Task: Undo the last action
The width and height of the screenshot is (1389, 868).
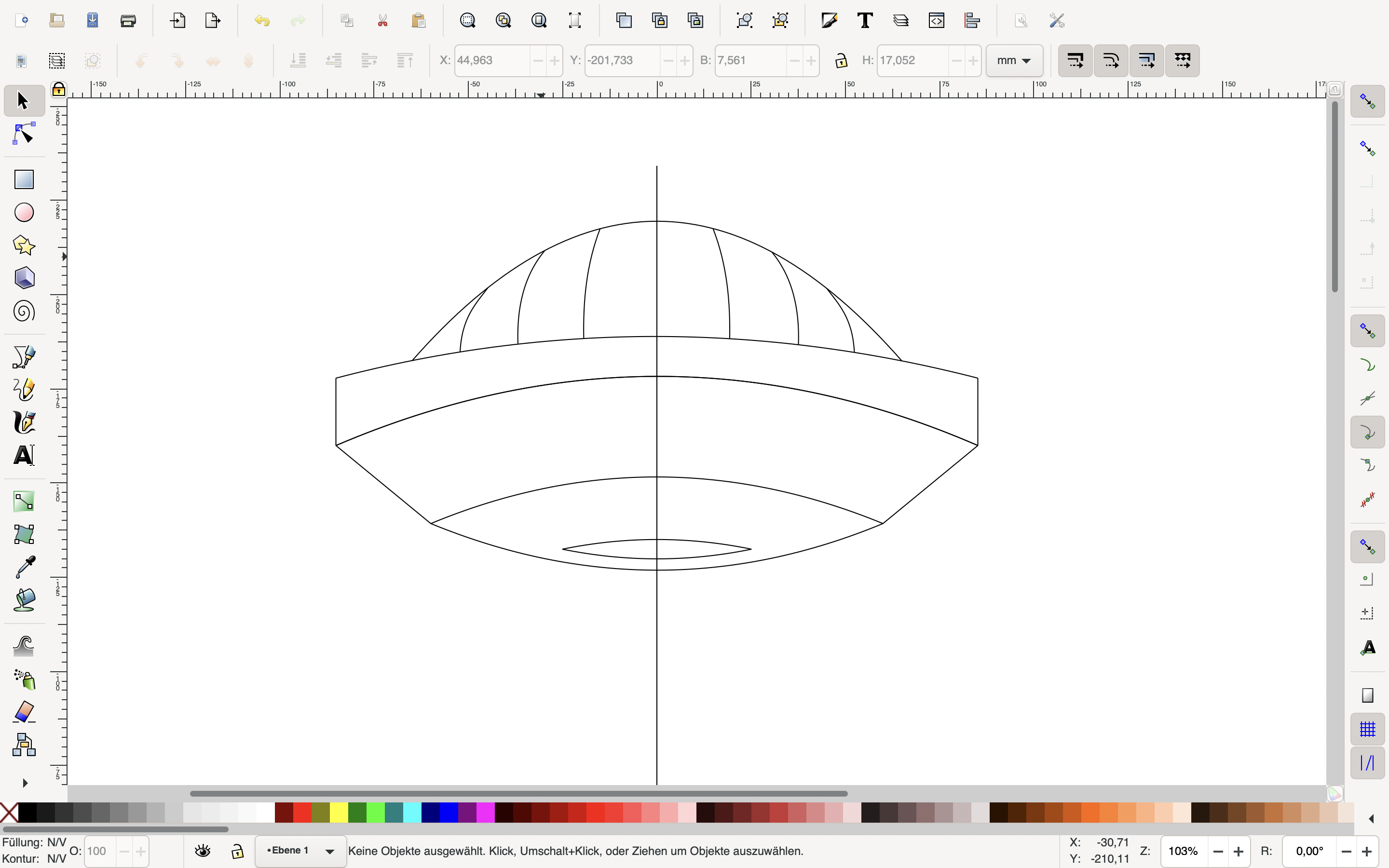Action: (262, 21)
